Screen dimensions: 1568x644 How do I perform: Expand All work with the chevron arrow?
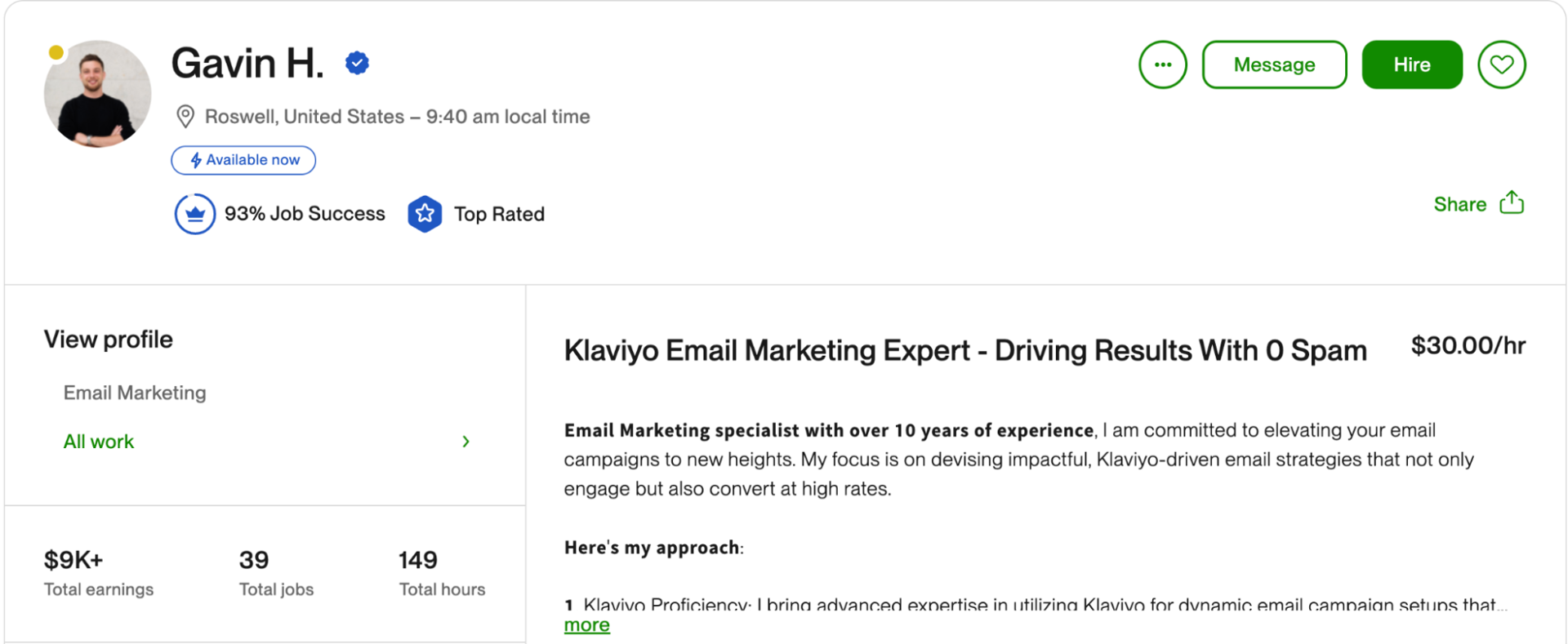(x=465, y=442)
